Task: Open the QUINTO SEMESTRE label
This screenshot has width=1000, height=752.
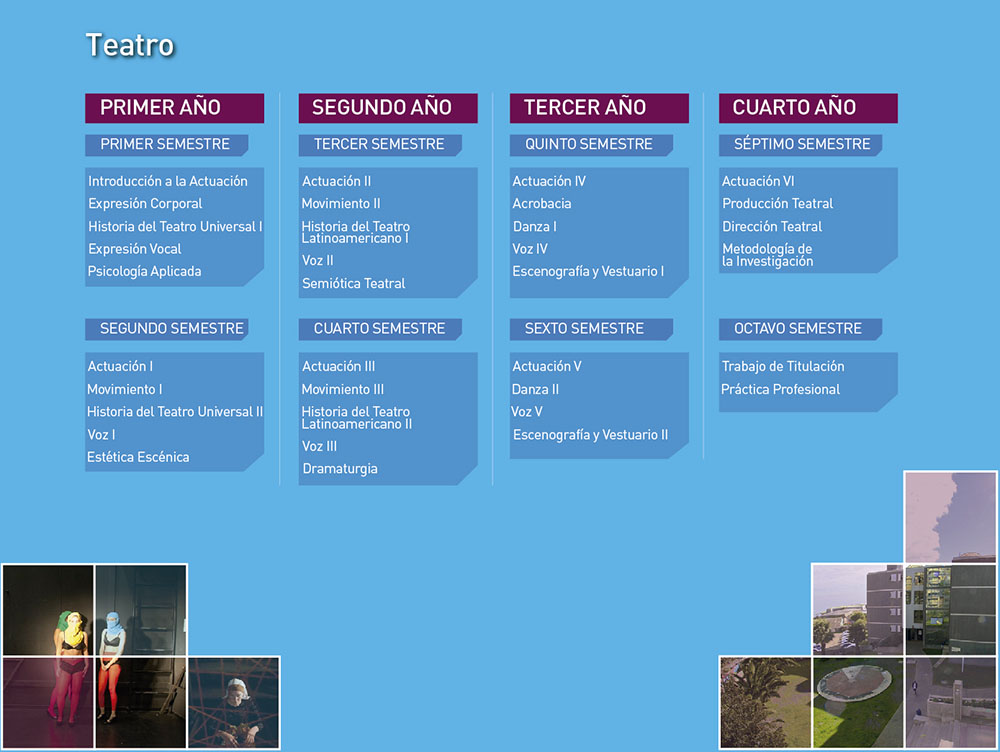Action: click(x=591, y=145)
